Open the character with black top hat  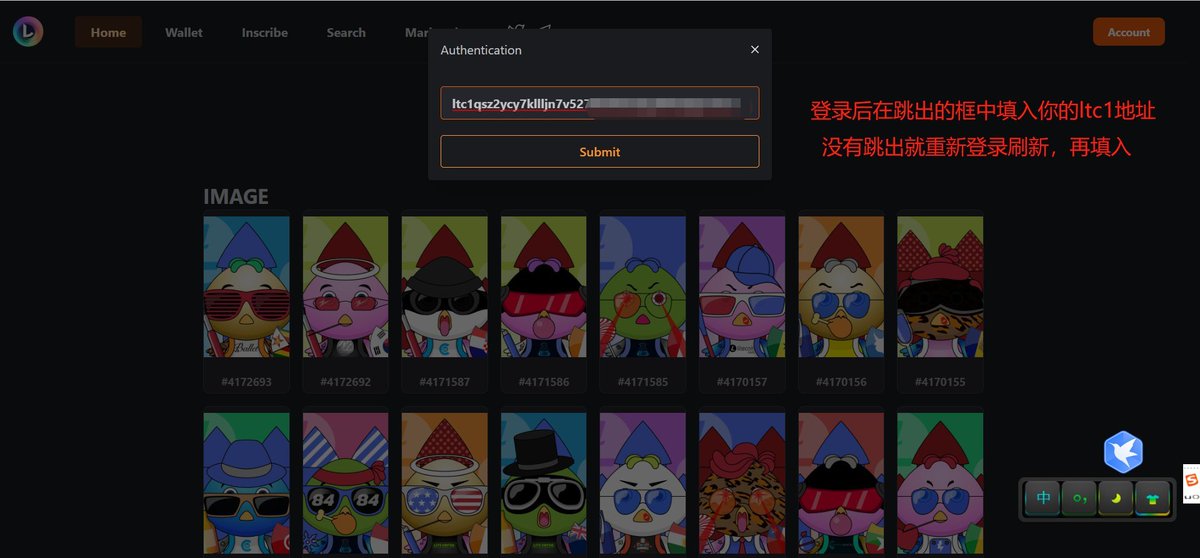click(543, 485)
